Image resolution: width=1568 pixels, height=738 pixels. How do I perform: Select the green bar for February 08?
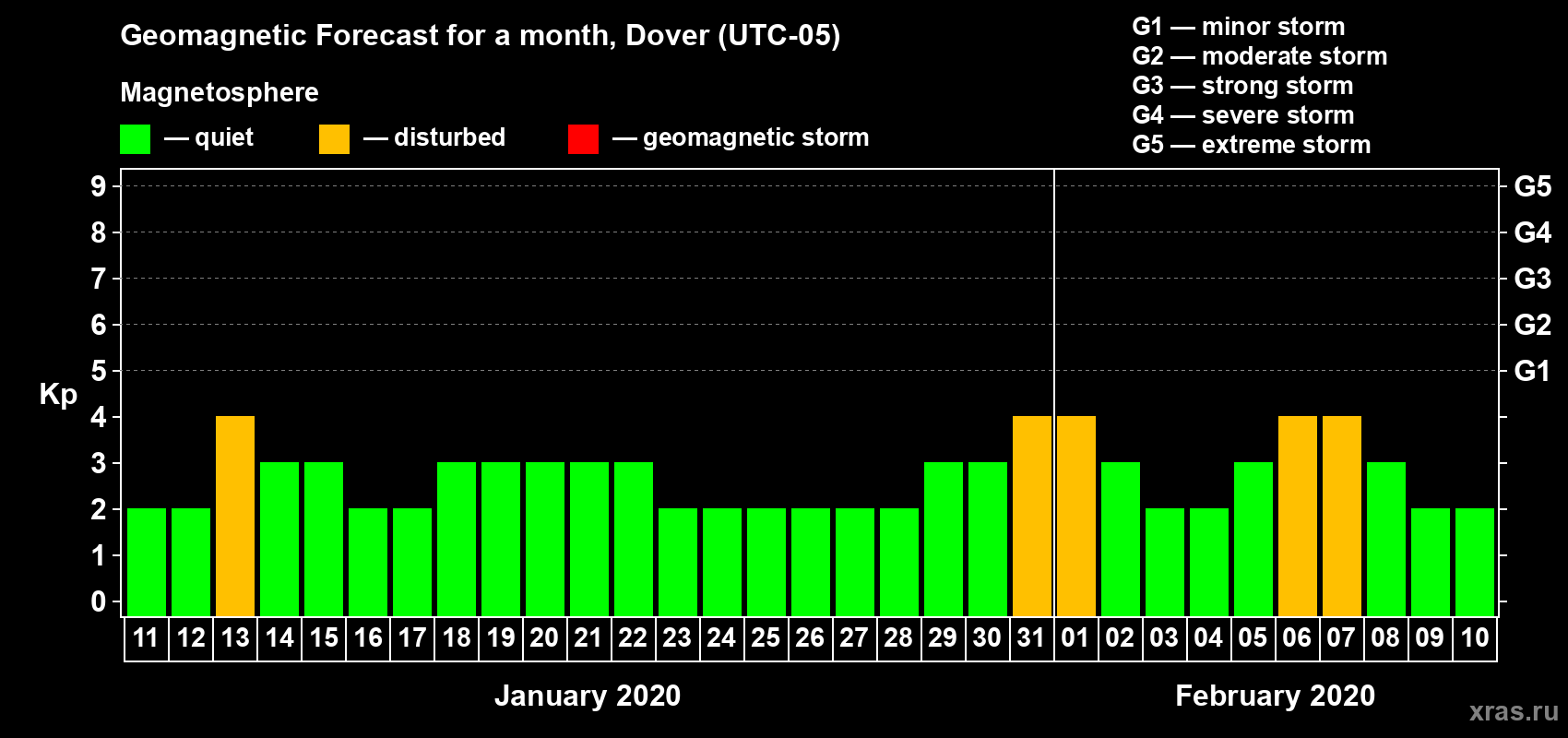[x=1386, y=540]
